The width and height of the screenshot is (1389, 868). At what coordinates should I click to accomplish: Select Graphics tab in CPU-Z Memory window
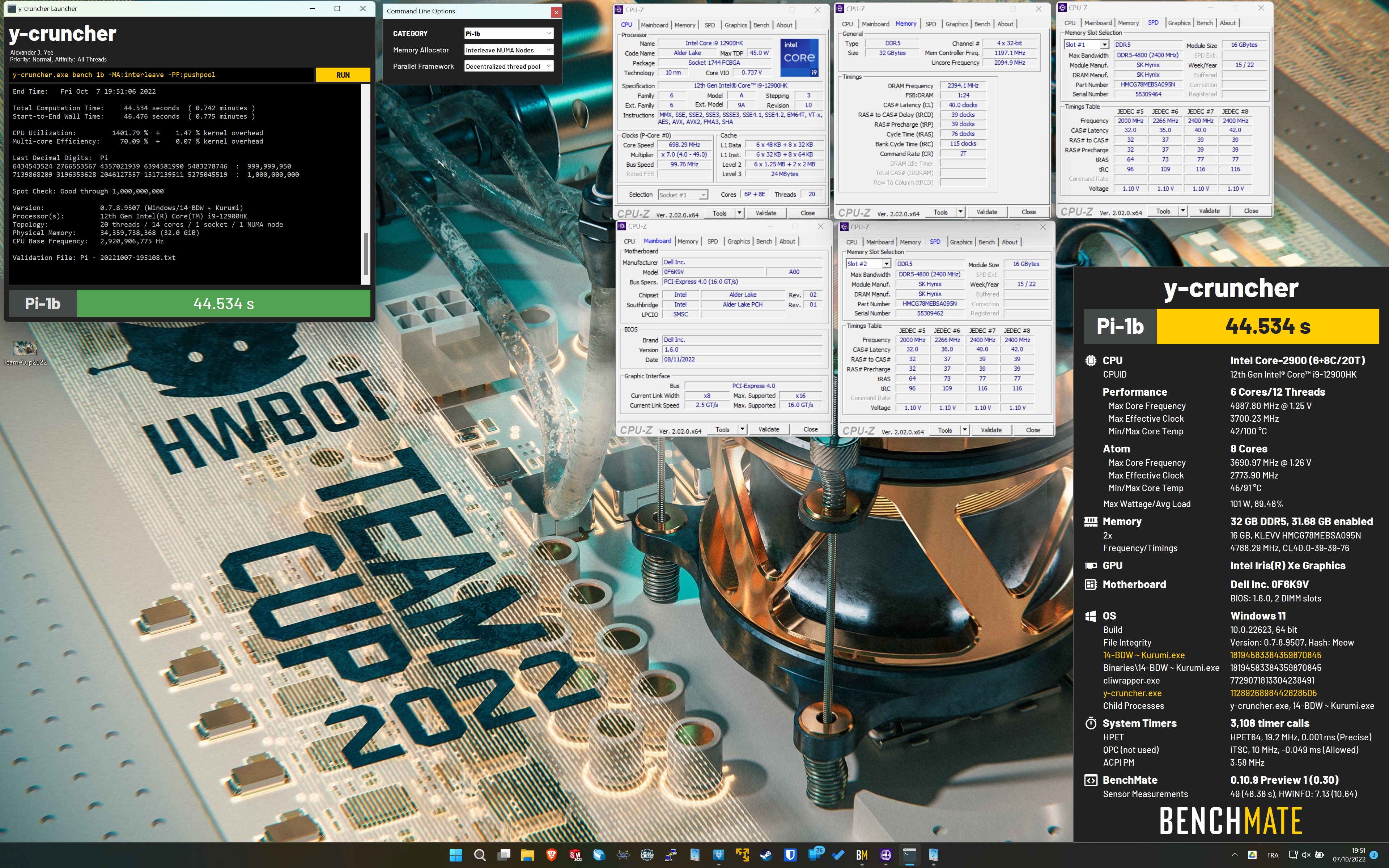[x=957, y=24]
